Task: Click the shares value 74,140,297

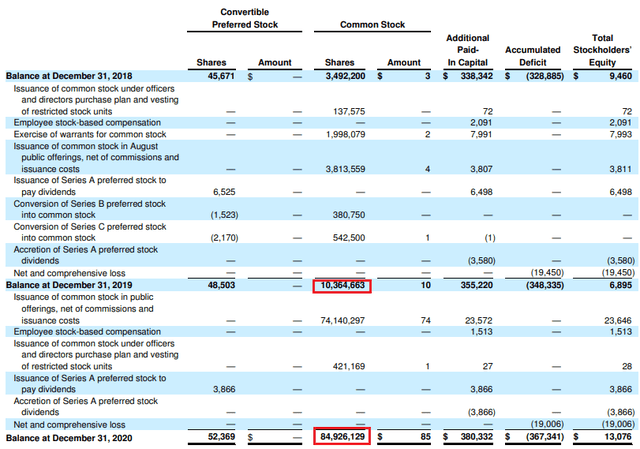Action: tap(342, 321)
